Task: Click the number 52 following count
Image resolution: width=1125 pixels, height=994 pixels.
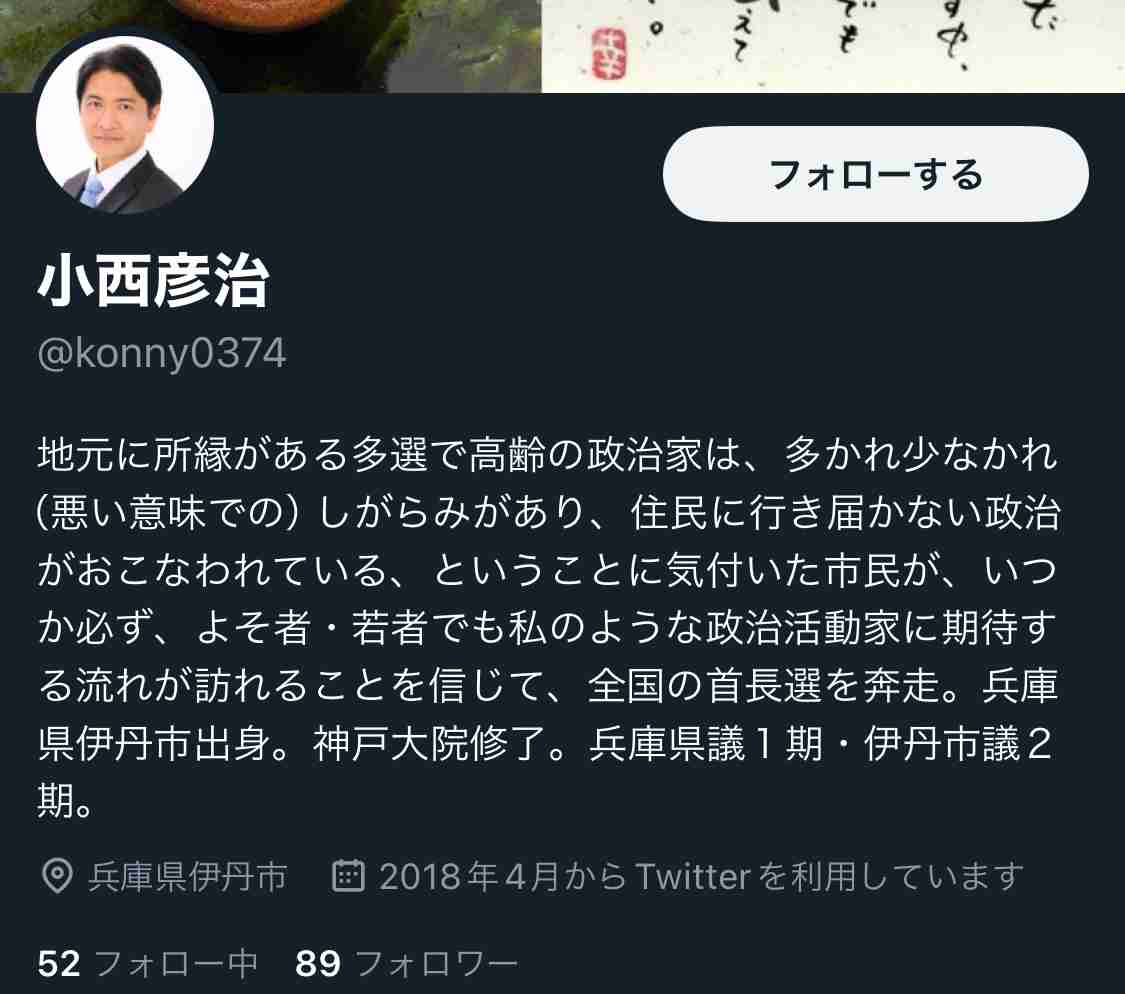Action: coord(59,963)
